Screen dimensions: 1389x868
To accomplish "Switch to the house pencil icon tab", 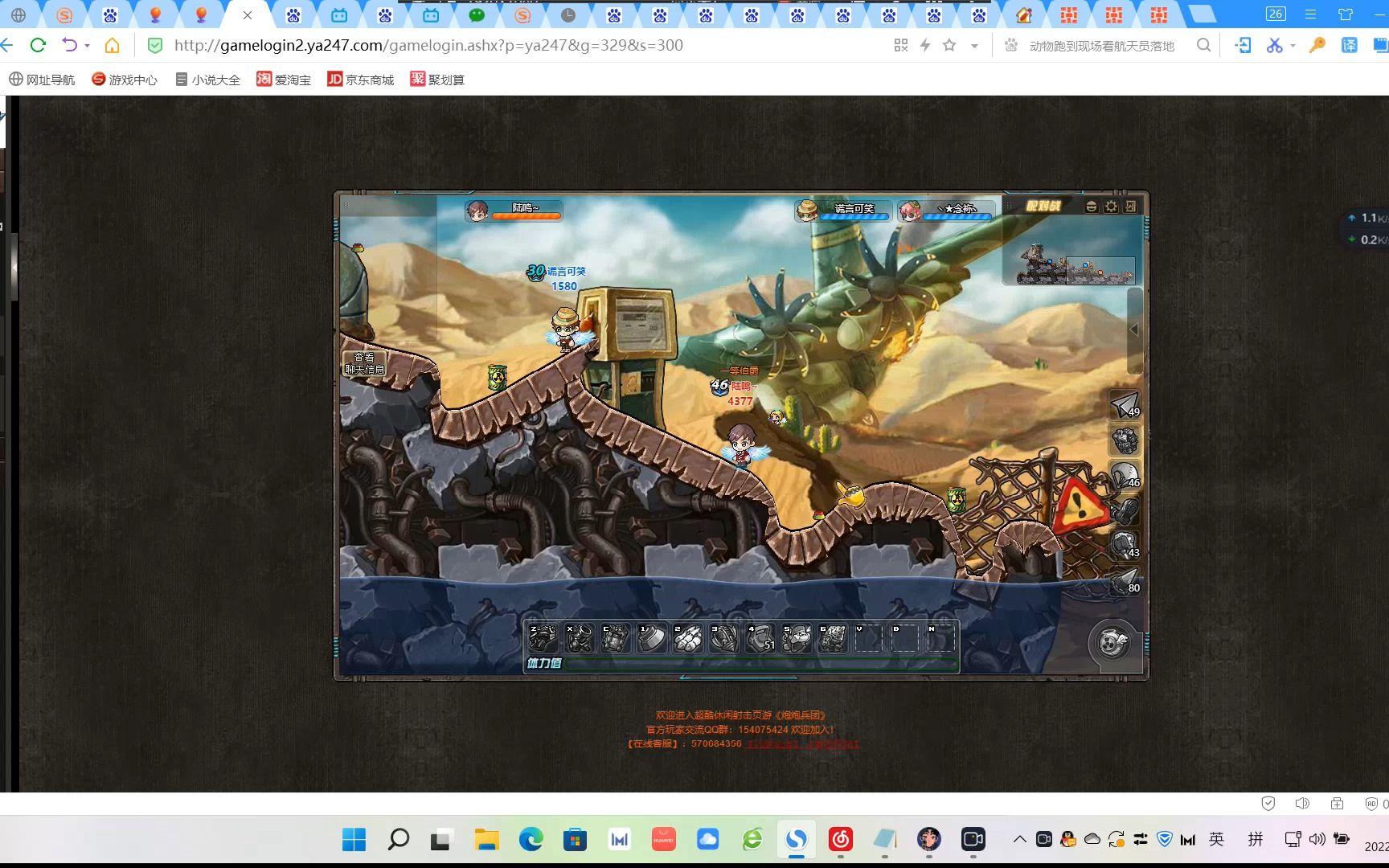I will [1024, 15].
